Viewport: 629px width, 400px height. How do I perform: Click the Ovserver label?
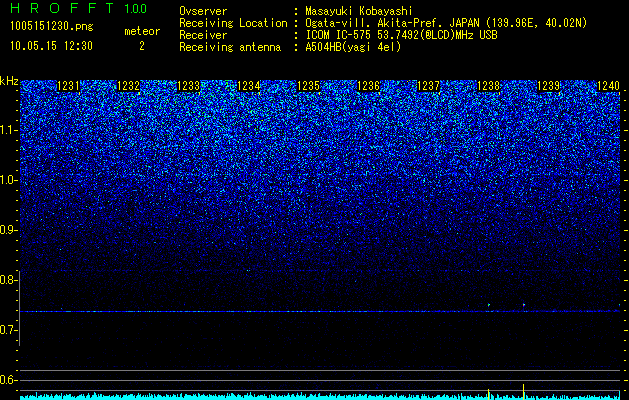point(203,11)
